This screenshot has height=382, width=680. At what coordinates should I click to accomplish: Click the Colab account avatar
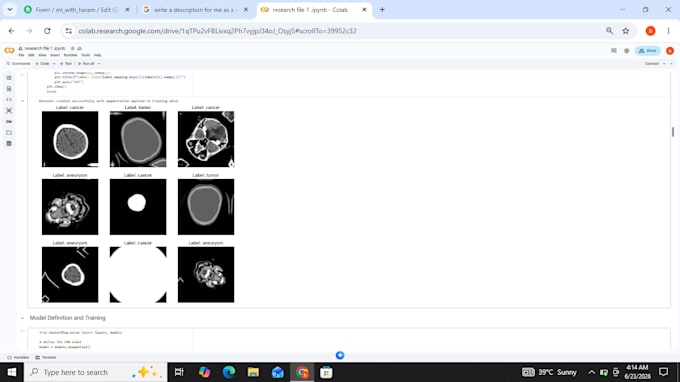pos(670,51)
